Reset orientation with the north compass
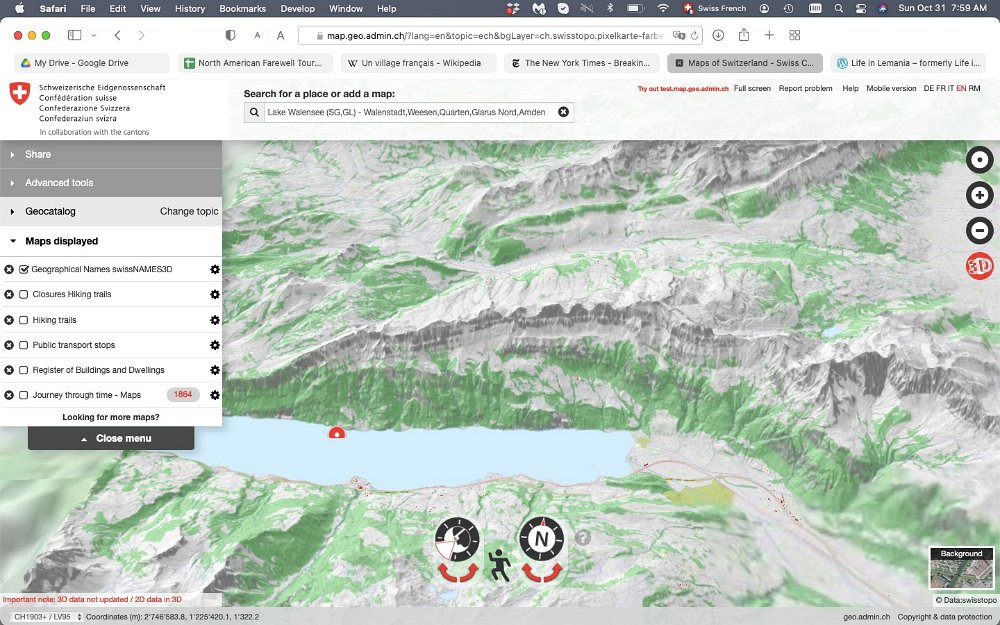The height and width of the screenshot is (625, 1000). (541, 540)
